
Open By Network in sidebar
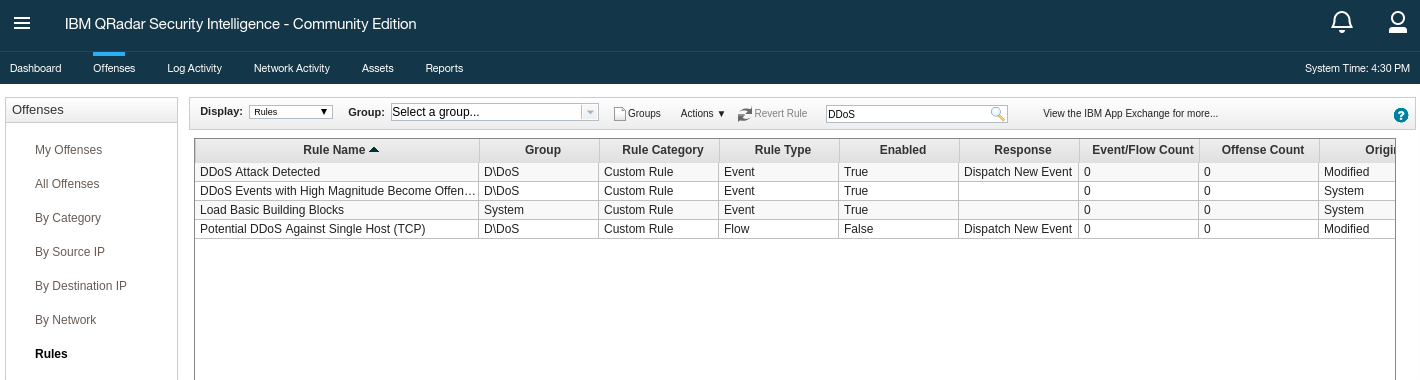66,320
